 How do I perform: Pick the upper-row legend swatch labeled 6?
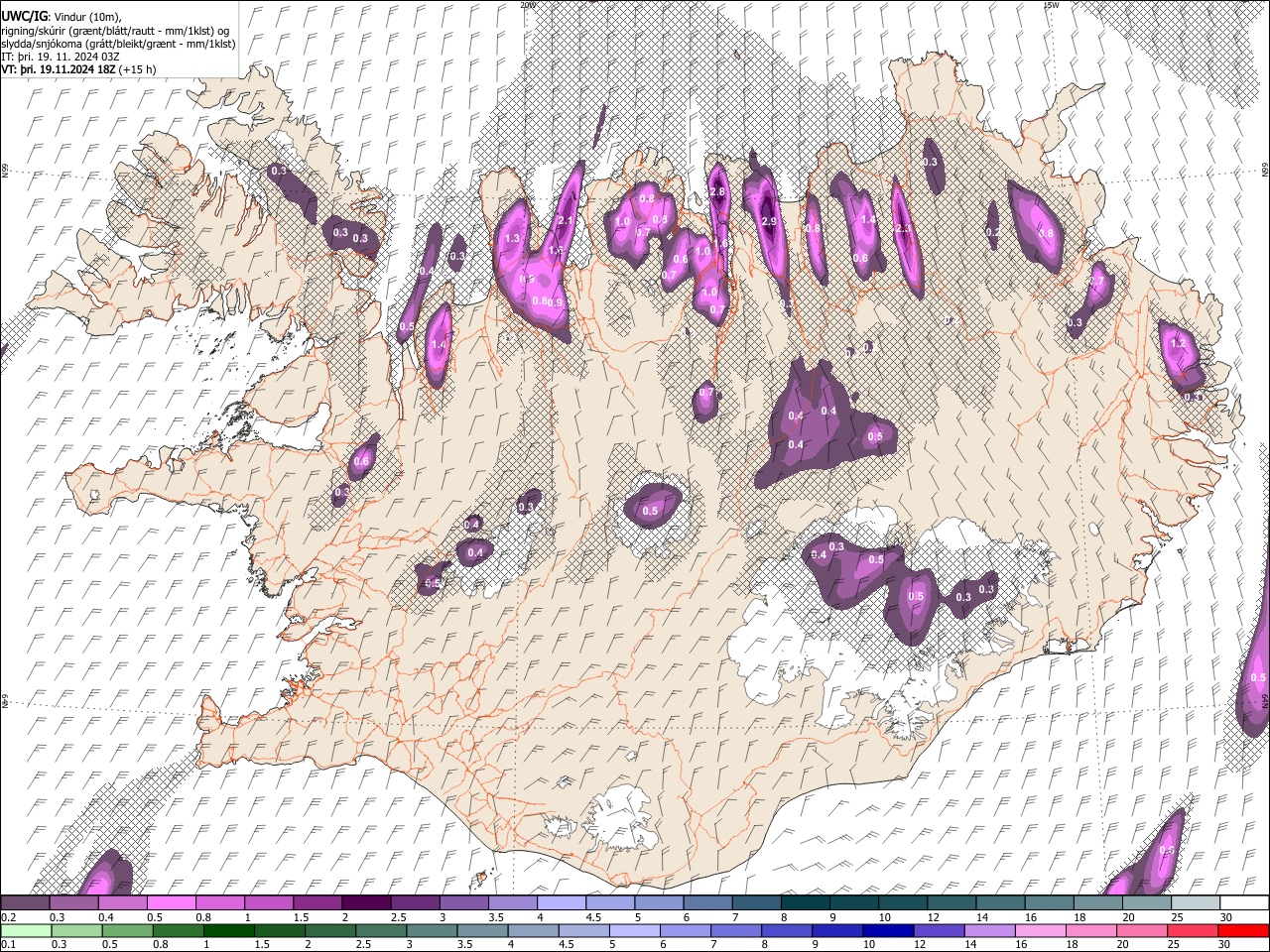[706, 903]
